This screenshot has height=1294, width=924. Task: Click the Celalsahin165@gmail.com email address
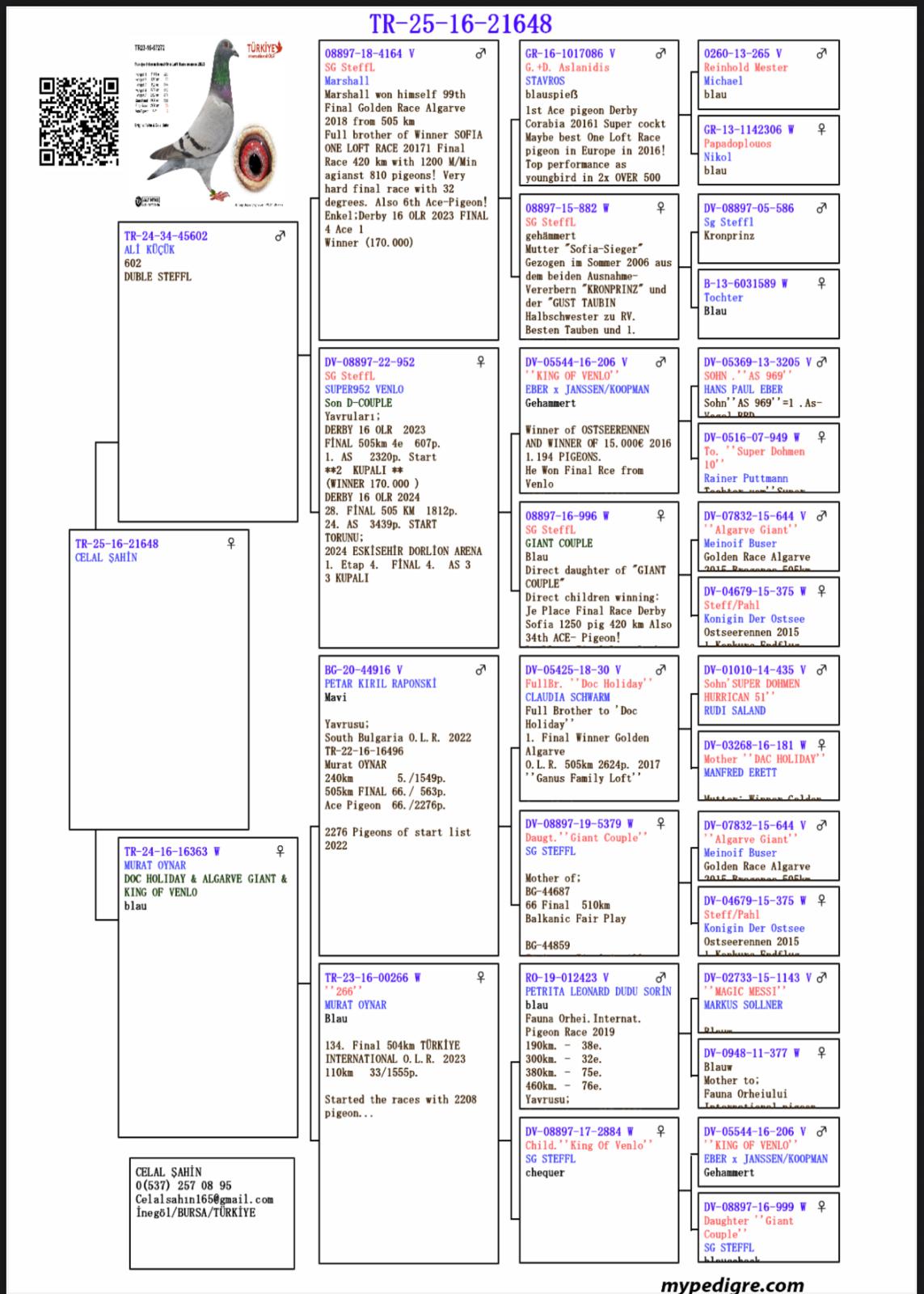point(205,1199)
